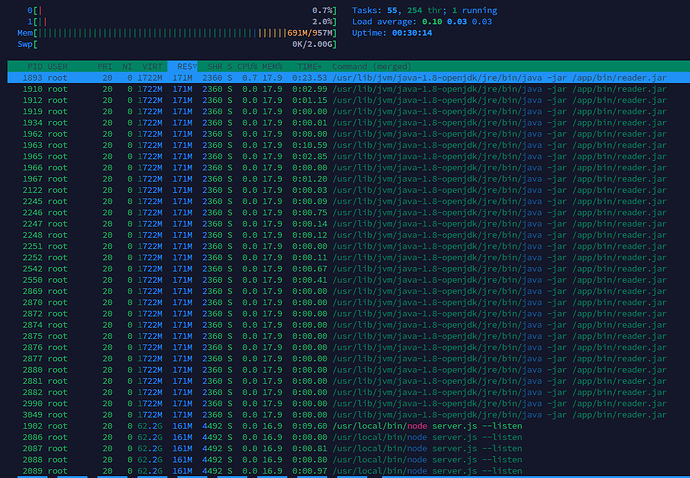Select java process row PID 2247

[x=349, y=224]
